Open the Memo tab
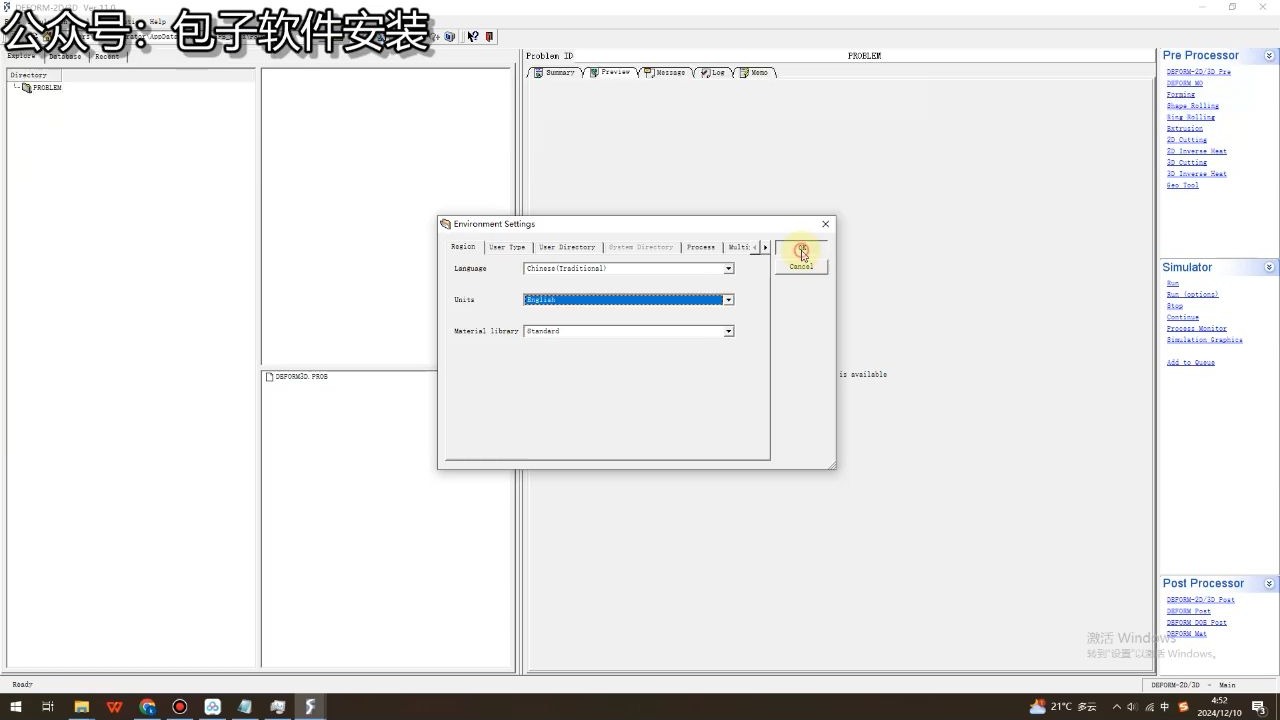1280x720 pixels. (x=755, y=72)
